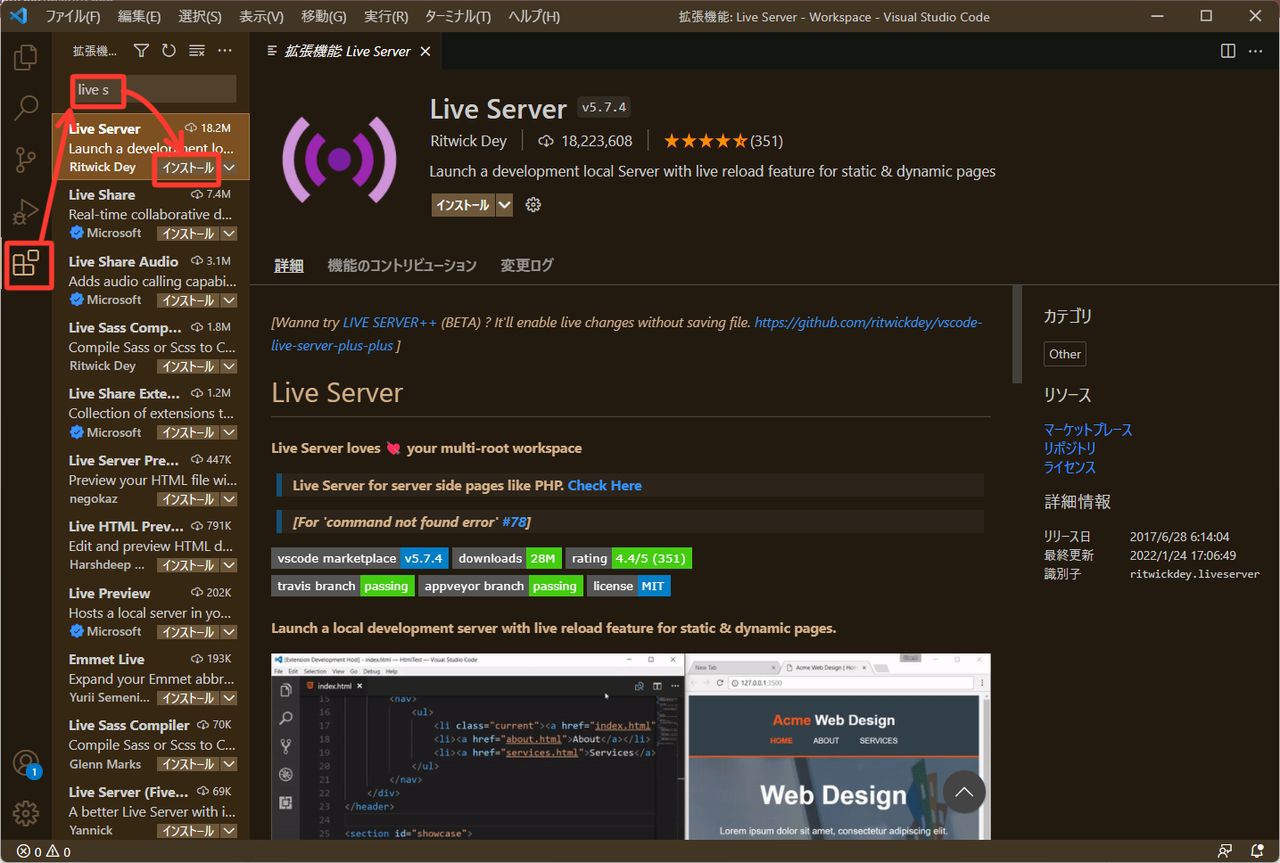Split the editor to the right
Viewport: 1280px width, 863px height.
pyautogui.click(x=1228, y=51)
